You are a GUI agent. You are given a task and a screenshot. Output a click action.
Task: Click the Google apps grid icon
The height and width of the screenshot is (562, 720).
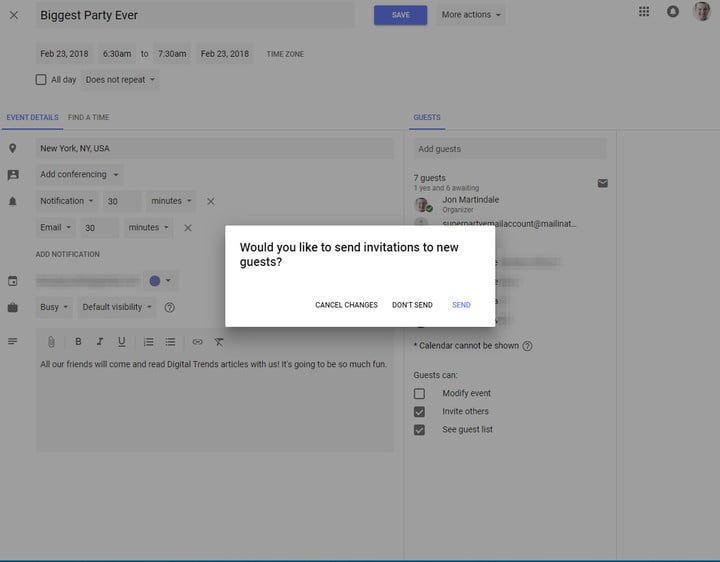click(x=644, y=12)
